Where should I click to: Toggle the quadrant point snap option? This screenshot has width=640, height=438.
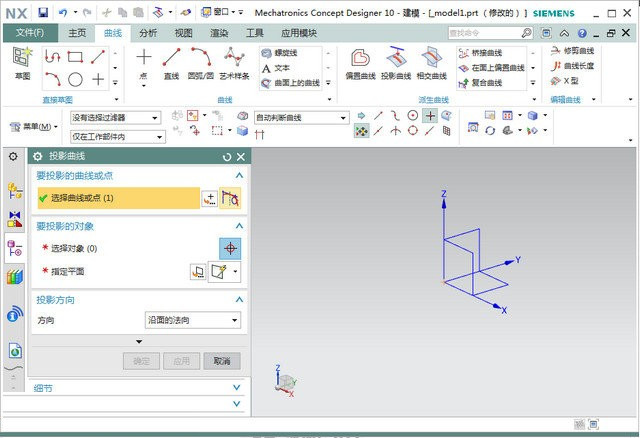[x=413, y=131]
